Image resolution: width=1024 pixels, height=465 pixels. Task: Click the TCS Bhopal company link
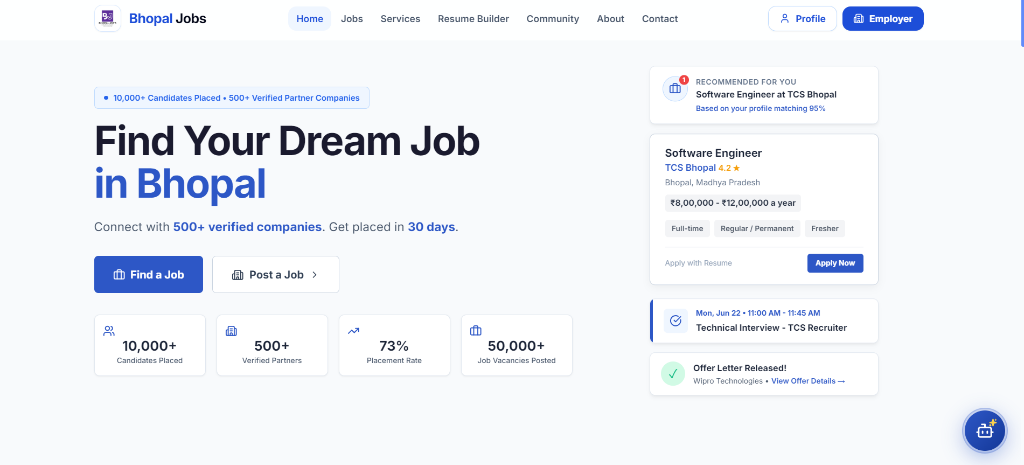tap(690, 168)
